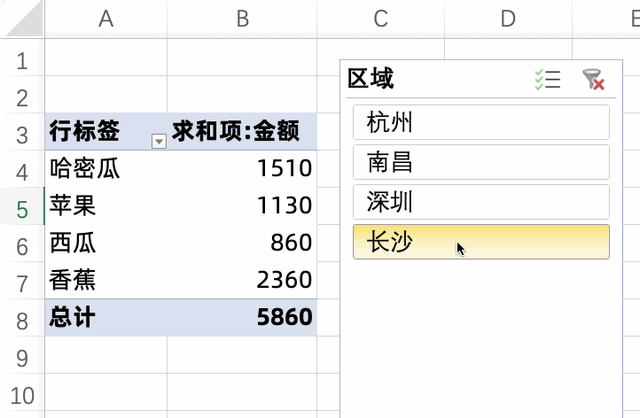Image resolution: width=640 pixels, height=418 pixels.
Task: Select 南昌 slicer item
Action: click(x=481, y=162)
